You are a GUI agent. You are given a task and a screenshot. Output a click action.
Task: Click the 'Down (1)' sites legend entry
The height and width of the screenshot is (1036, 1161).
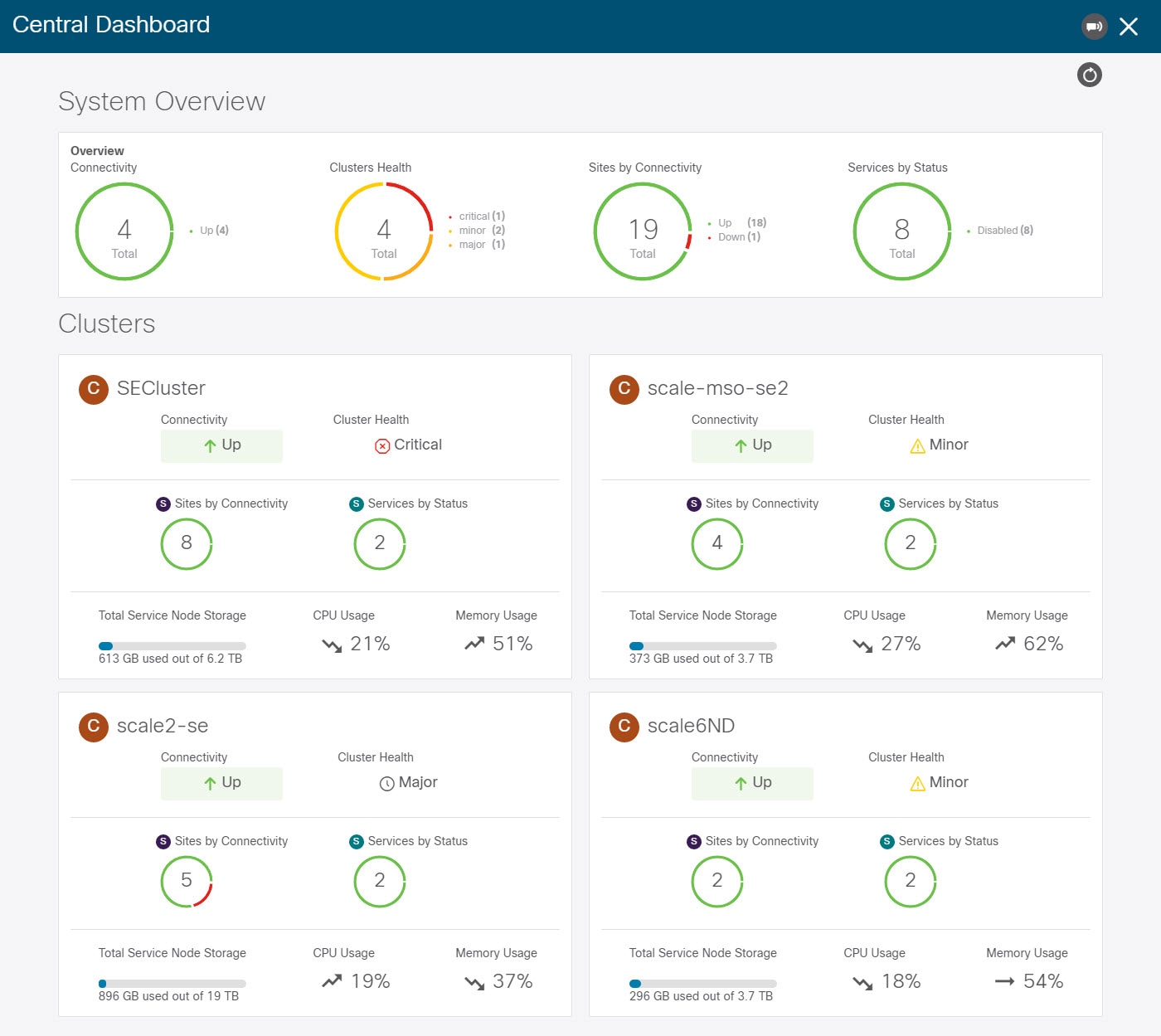point(735,237)
